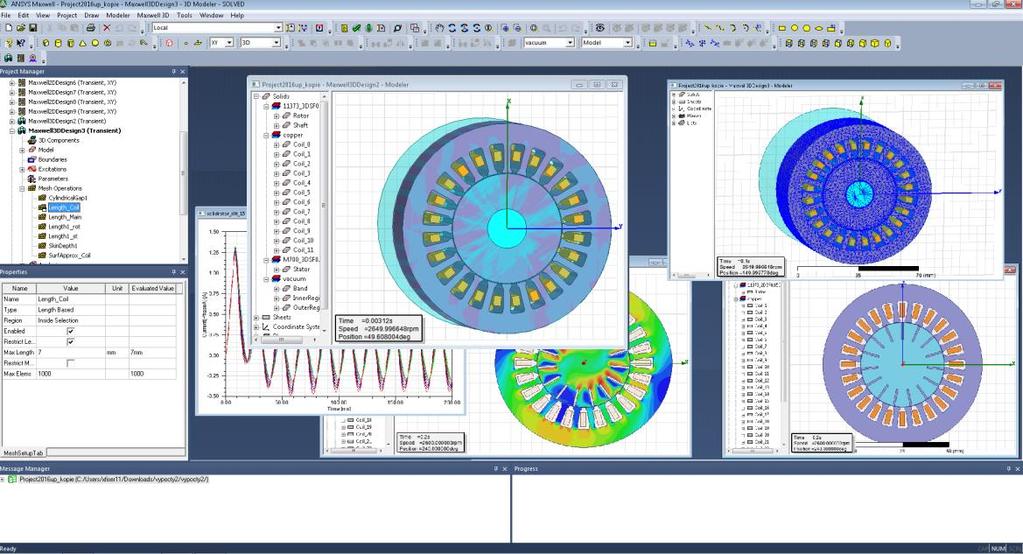Click the Open project folder icon
This screenshot has width=1023, height=554.
21,28
